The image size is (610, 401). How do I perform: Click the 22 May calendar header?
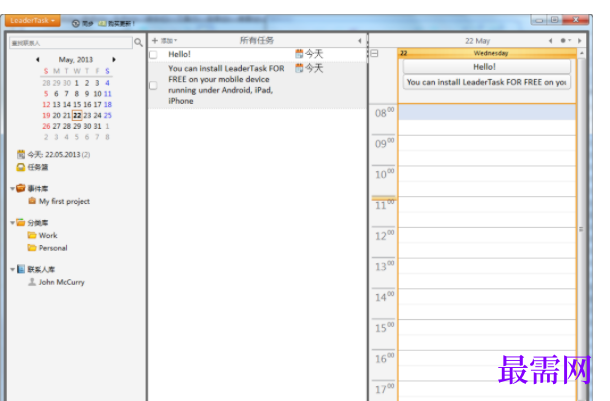(477, 41)
